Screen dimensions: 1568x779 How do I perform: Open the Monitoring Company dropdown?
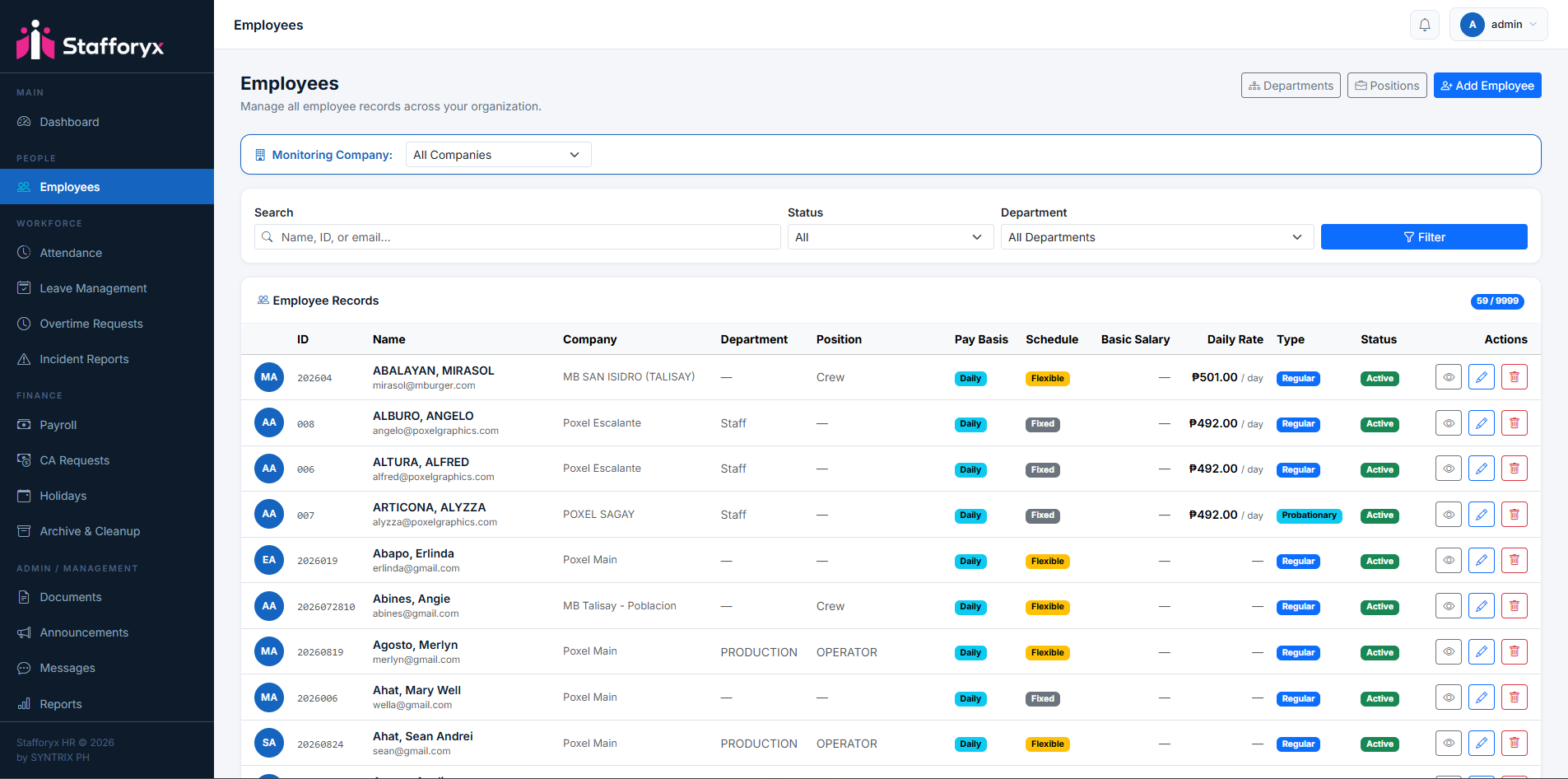point(498,155)
